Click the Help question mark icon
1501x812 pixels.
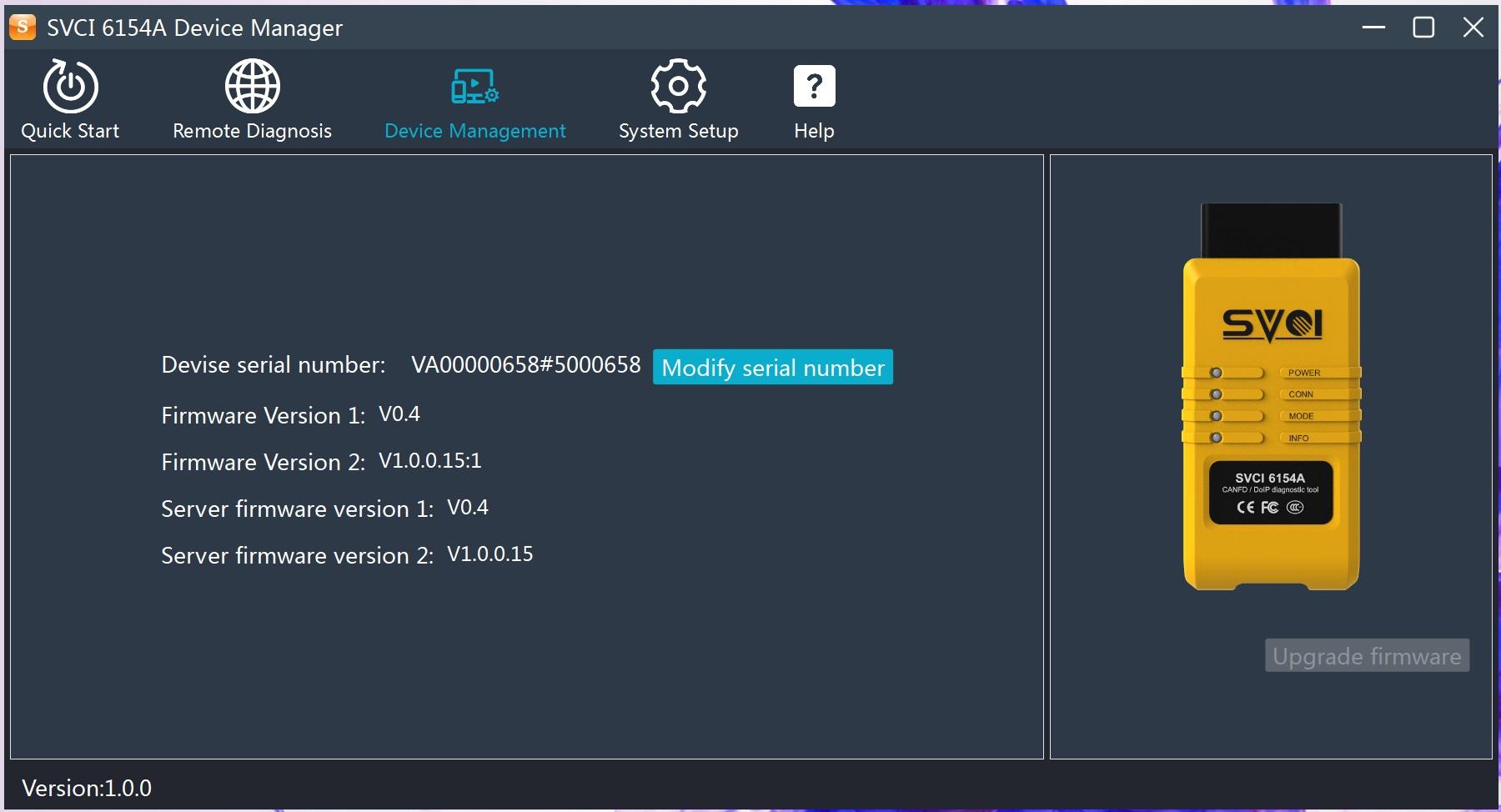point(814,86)
